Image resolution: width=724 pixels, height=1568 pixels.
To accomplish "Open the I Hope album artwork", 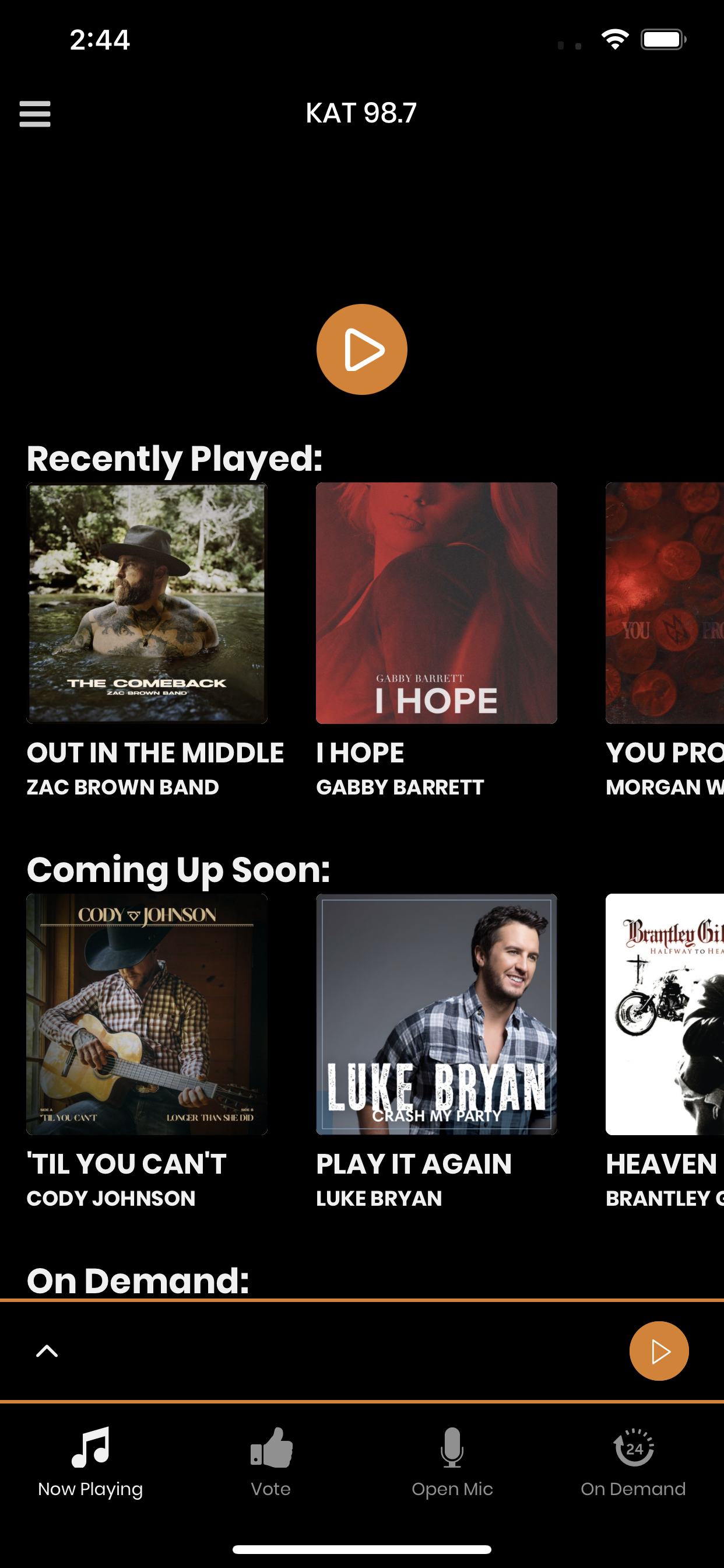I will 436,603.
